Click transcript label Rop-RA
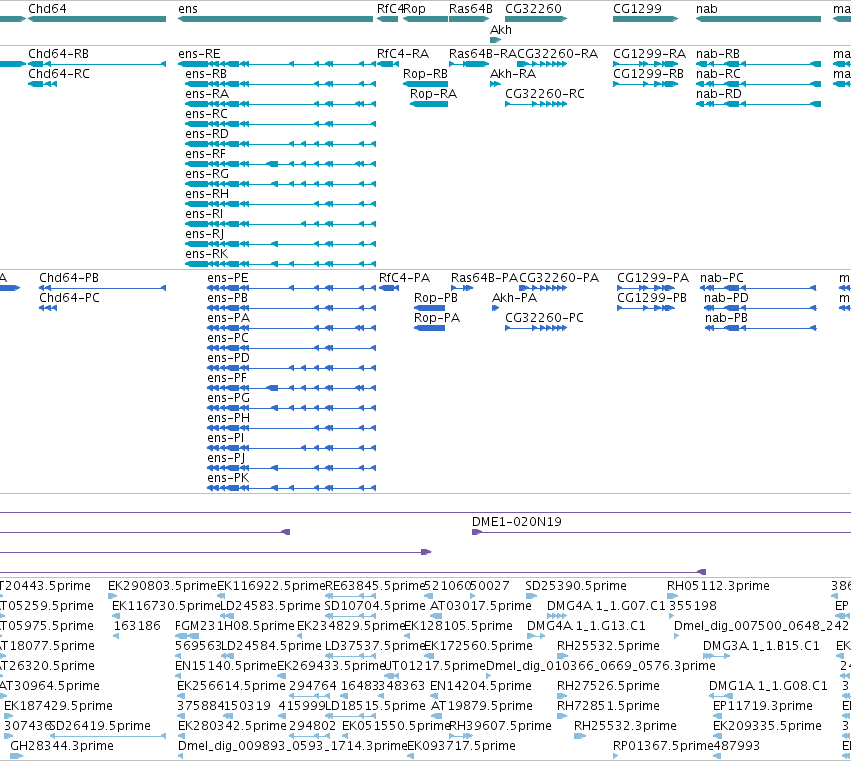 [x=434, y=94]
